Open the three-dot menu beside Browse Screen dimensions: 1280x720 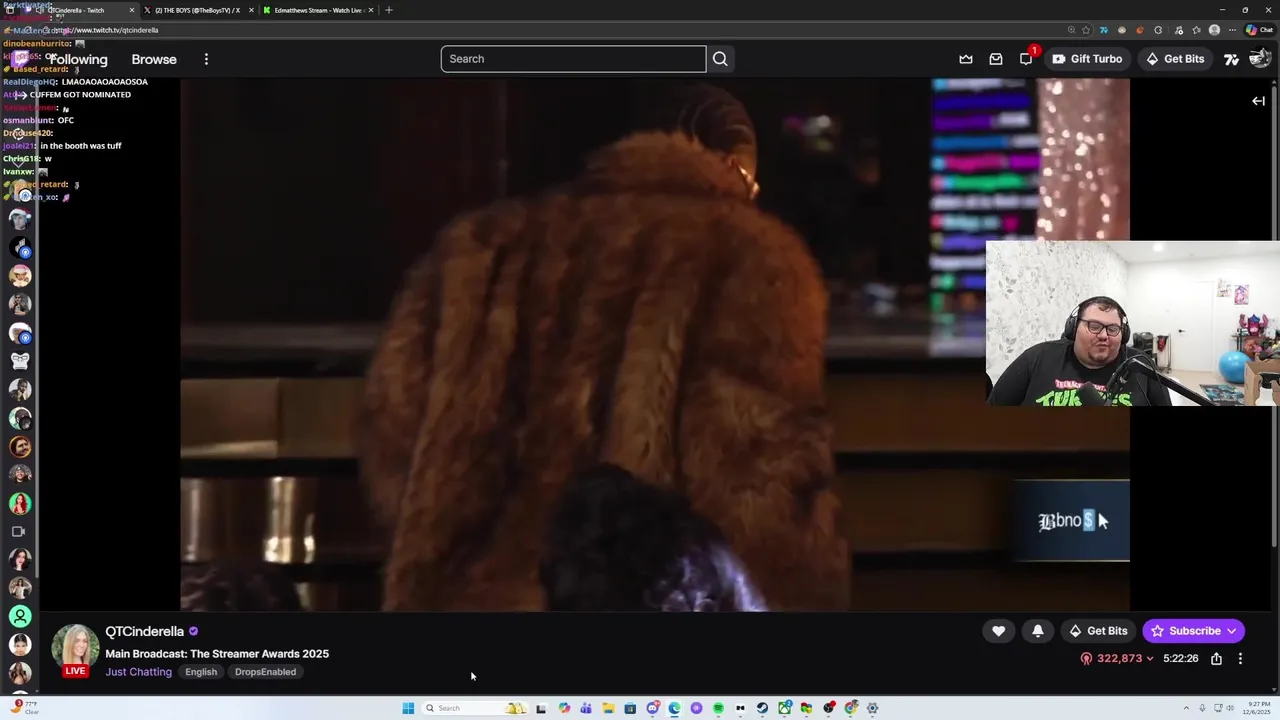(x=206, y=59)
